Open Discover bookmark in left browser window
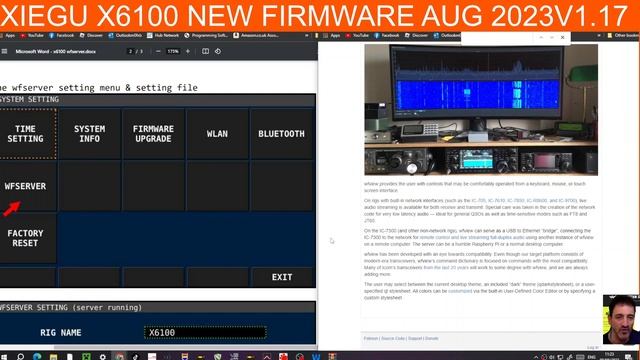The image size is (640, 360). (91, 36)
